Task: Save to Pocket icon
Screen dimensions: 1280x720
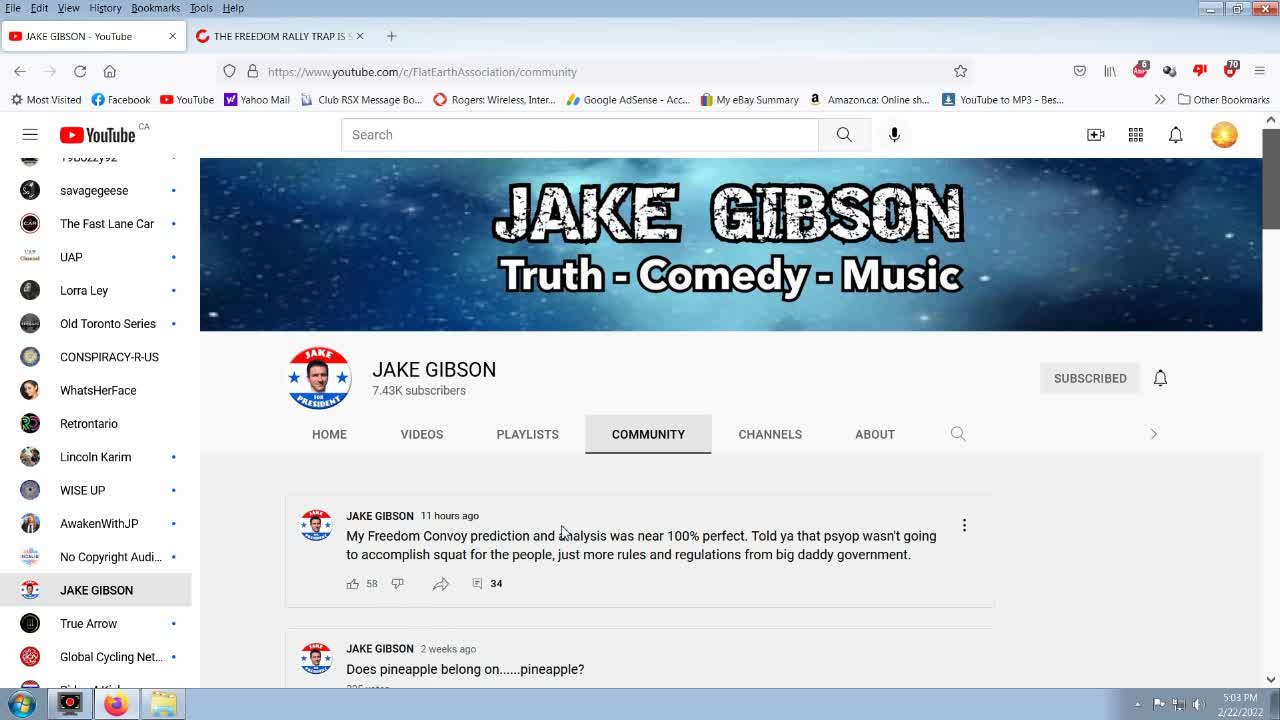Action: tap(1080, 71)
